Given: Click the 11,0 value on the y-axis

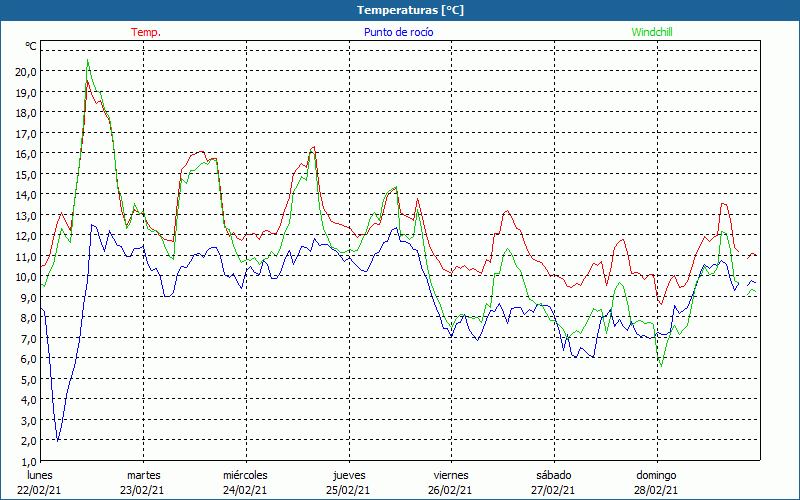Looking at the screenshot, I should [26, 256].
